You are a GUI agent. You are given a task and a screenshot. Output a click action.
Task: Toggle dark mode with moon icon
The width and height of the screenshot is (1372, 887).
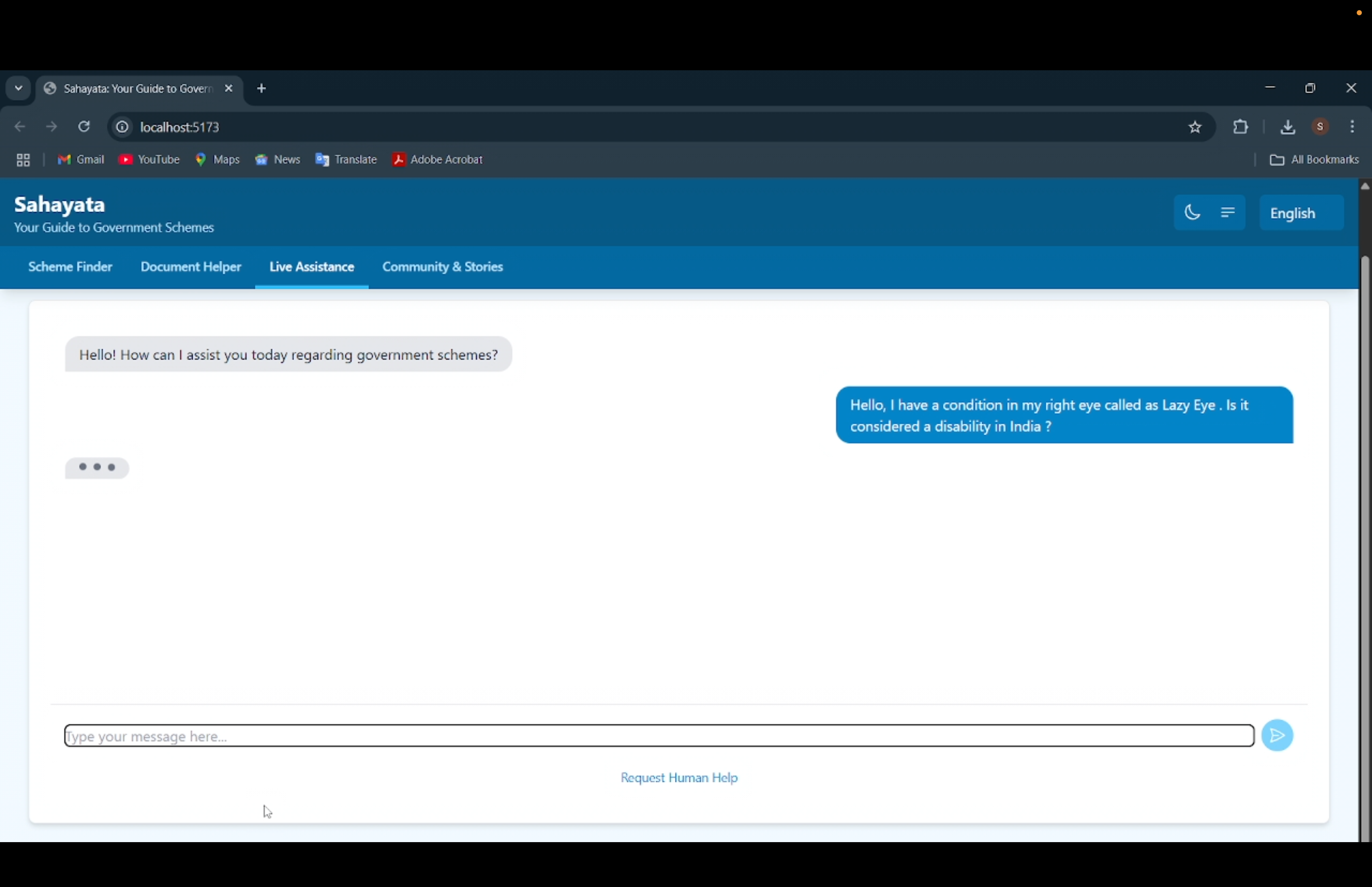[x=1192, y=212]
